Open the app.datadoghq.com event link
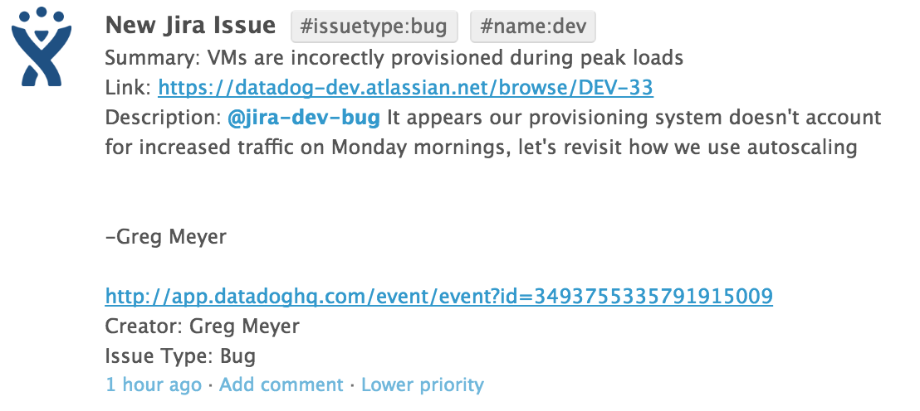The image size is (920, 411). coord(438,296)
